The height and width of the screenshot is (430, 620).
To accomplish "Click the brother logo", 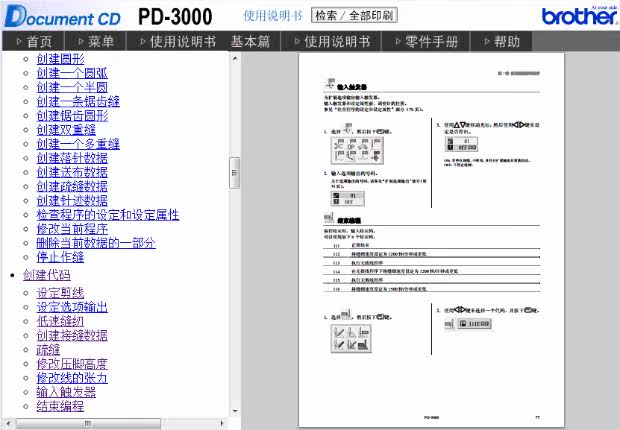I will click(580, 16).
